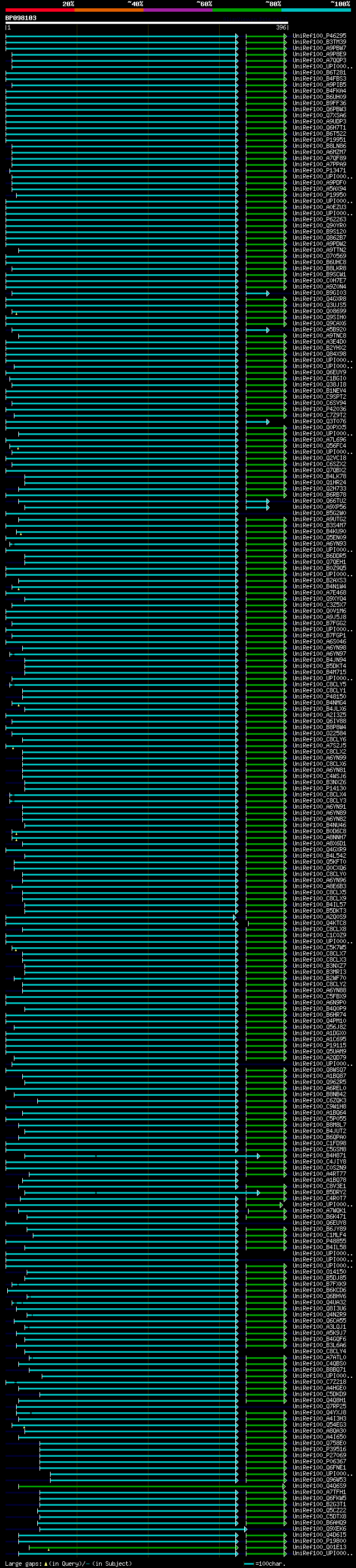Viewport: 356px width, 1568px height.
Task: Click the orange ~40% identity legend segment
Action: point(109,10)
